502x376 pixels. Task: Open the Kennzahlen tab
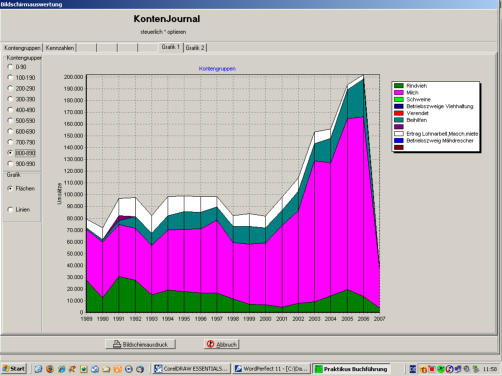click(60, 48)
